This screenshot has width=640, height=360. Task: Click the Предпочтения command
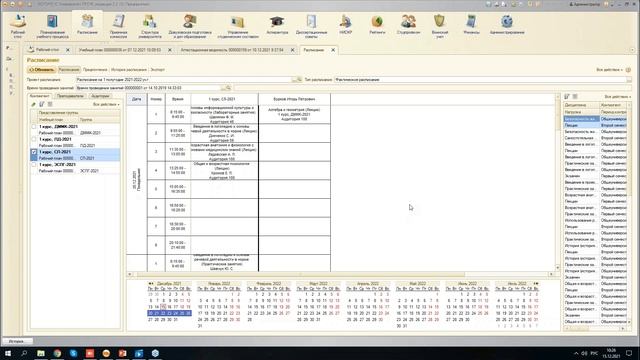pyautogui.click(x=95, y=70)
